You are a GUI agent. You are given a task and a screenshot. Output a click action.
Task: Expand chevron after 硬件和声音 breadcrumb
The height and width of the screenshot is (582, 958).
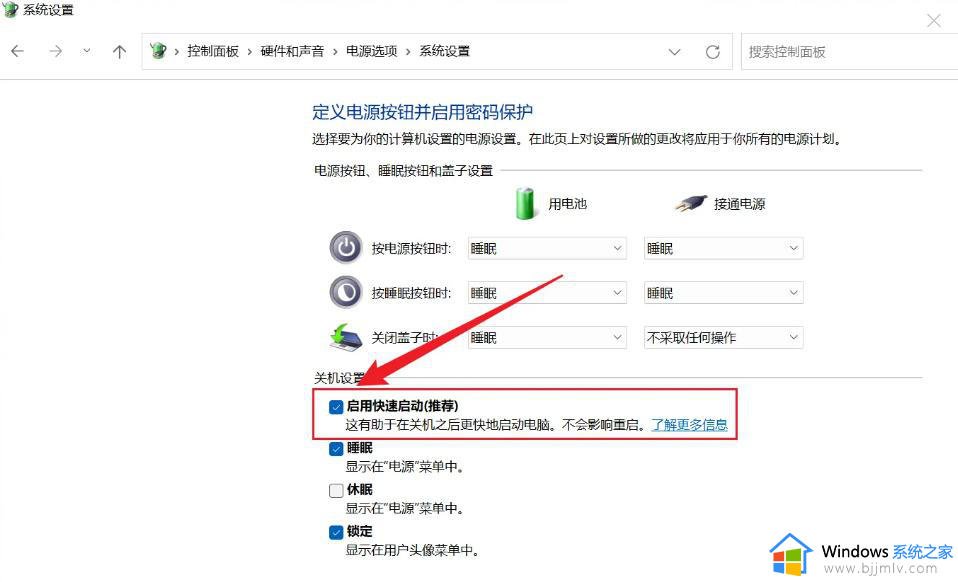click(335, 52)
